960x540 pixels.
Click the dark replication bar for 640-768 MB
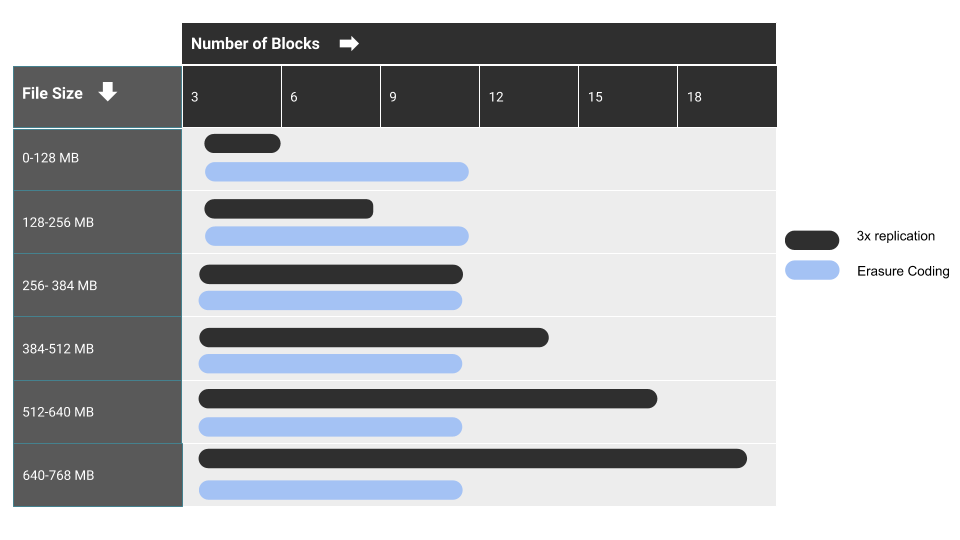coord(472,458)
